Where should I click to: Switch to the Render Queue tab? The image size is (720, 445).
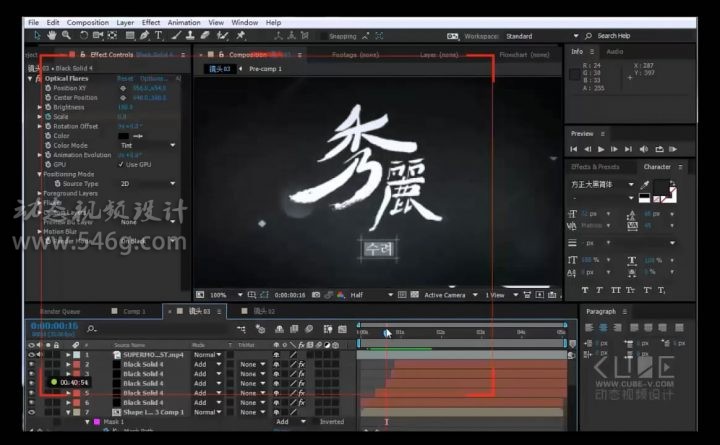pos(59,311)
